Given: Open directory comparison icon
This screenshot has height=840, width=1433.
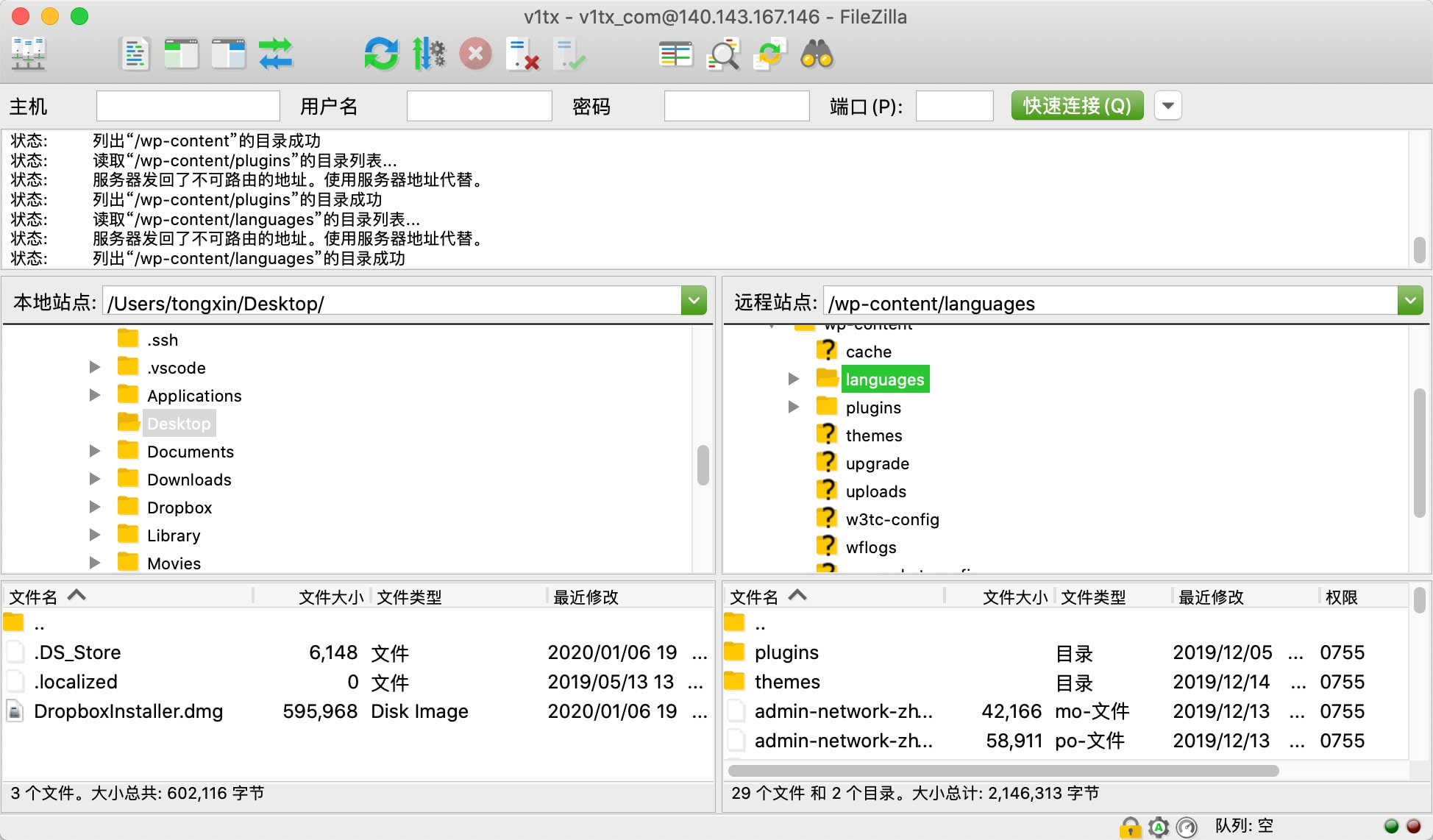Looking at the screenshot, I should tap(675, 54).
